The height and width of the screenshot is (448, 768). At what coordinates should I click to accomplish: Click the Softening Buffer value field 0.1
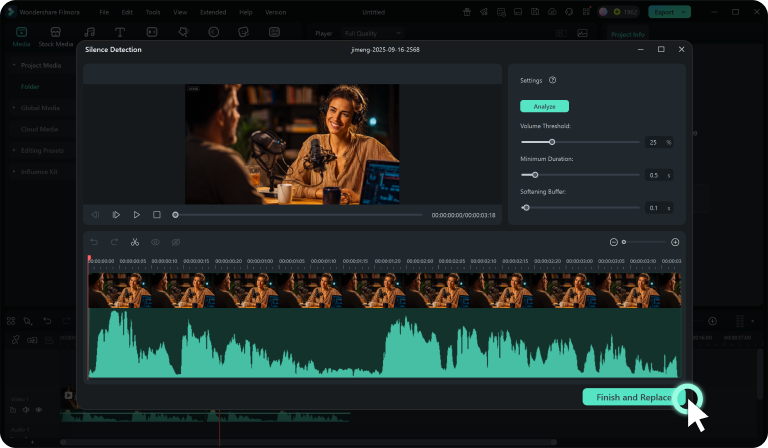pyautogui.click(x=659, y=208)
